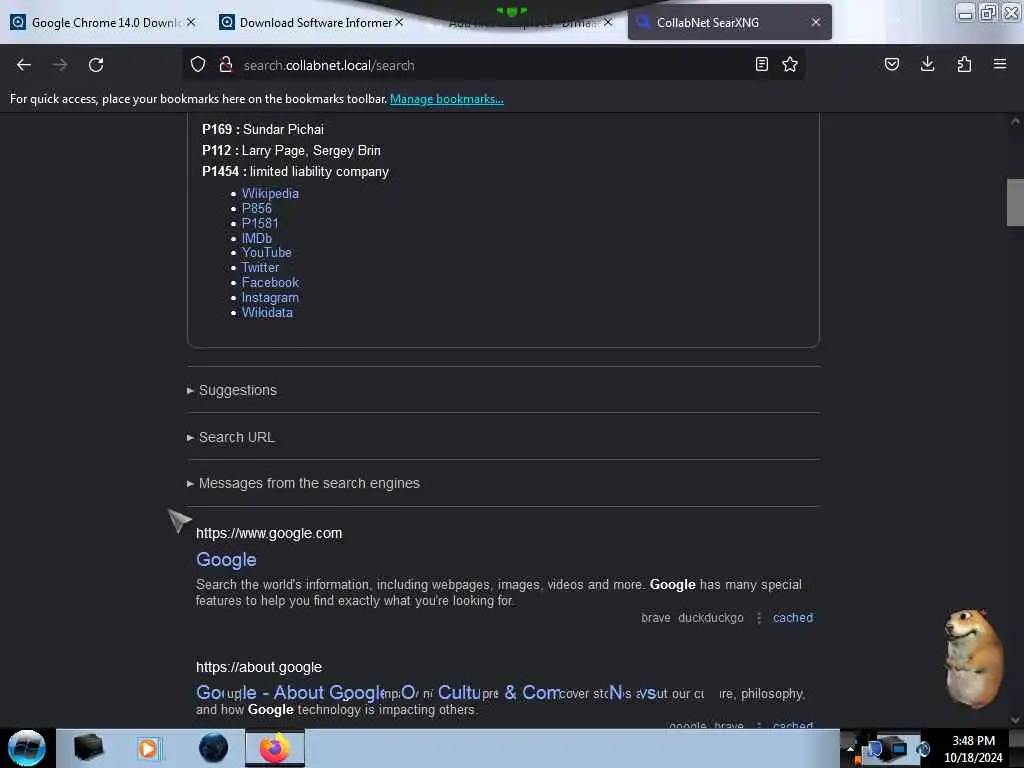This screenshot has height=768, width=1024.
Task: Close the CollabNet SearXNG tab
Action: click(816, 22)
